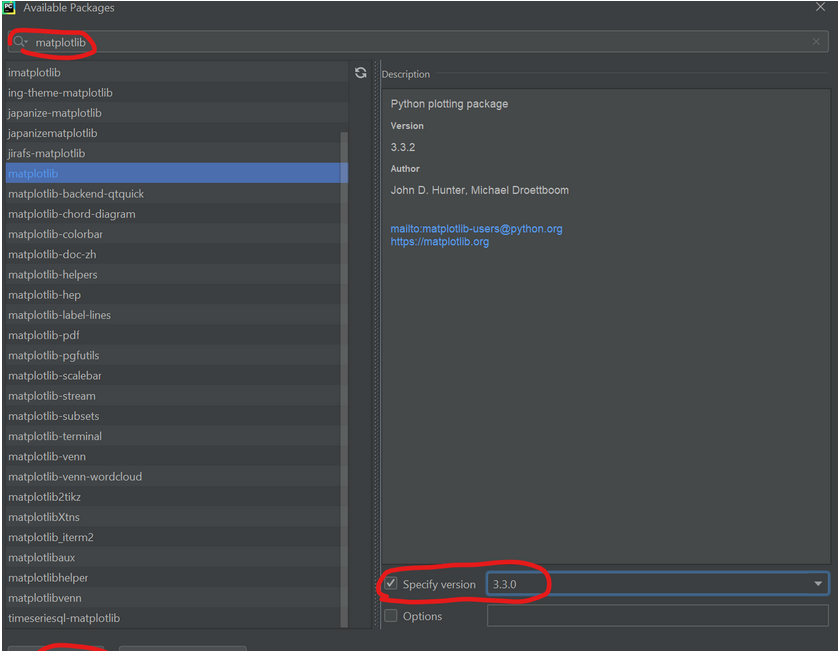This screenshot has width=838, height=651.
Task: Select the matplotlib-pdf package
Action: 176,335
